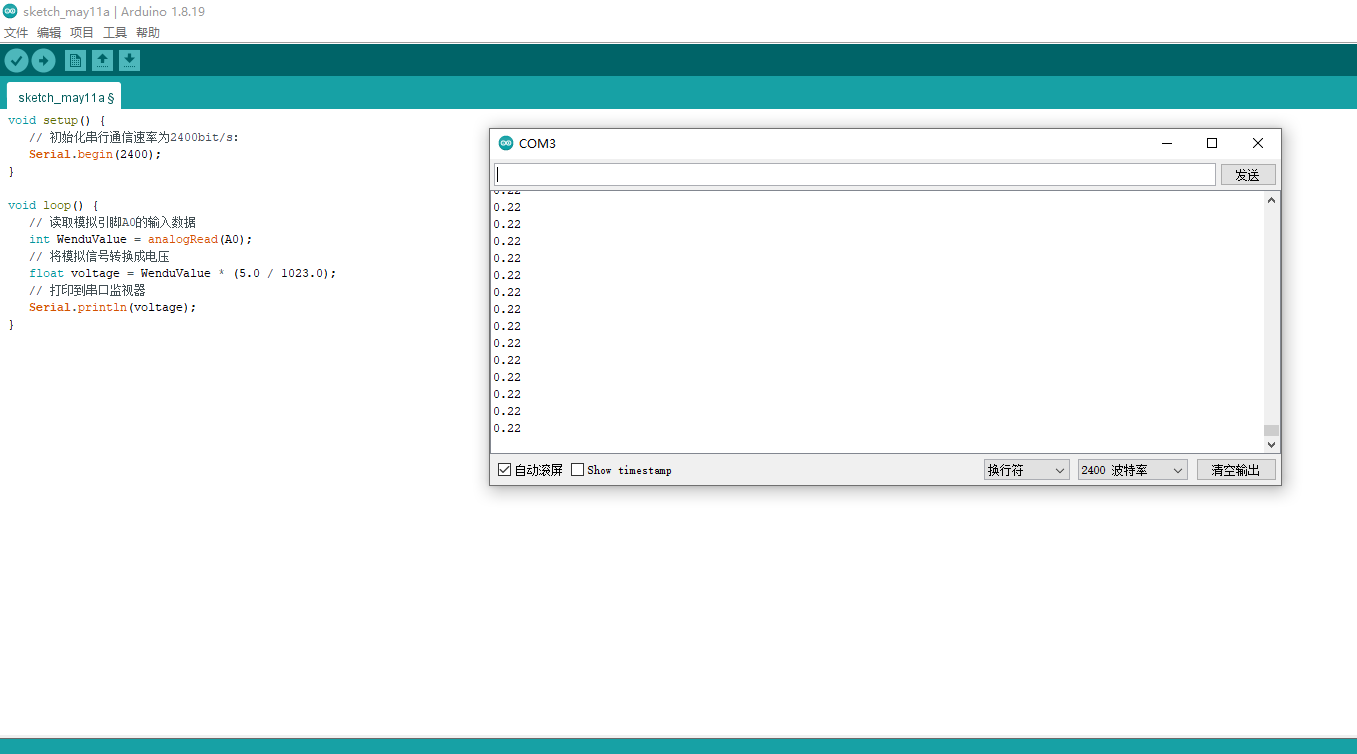The image size is (1357, 754).
Task: Open the 工具 menu
Action: [x=115, y=33]
